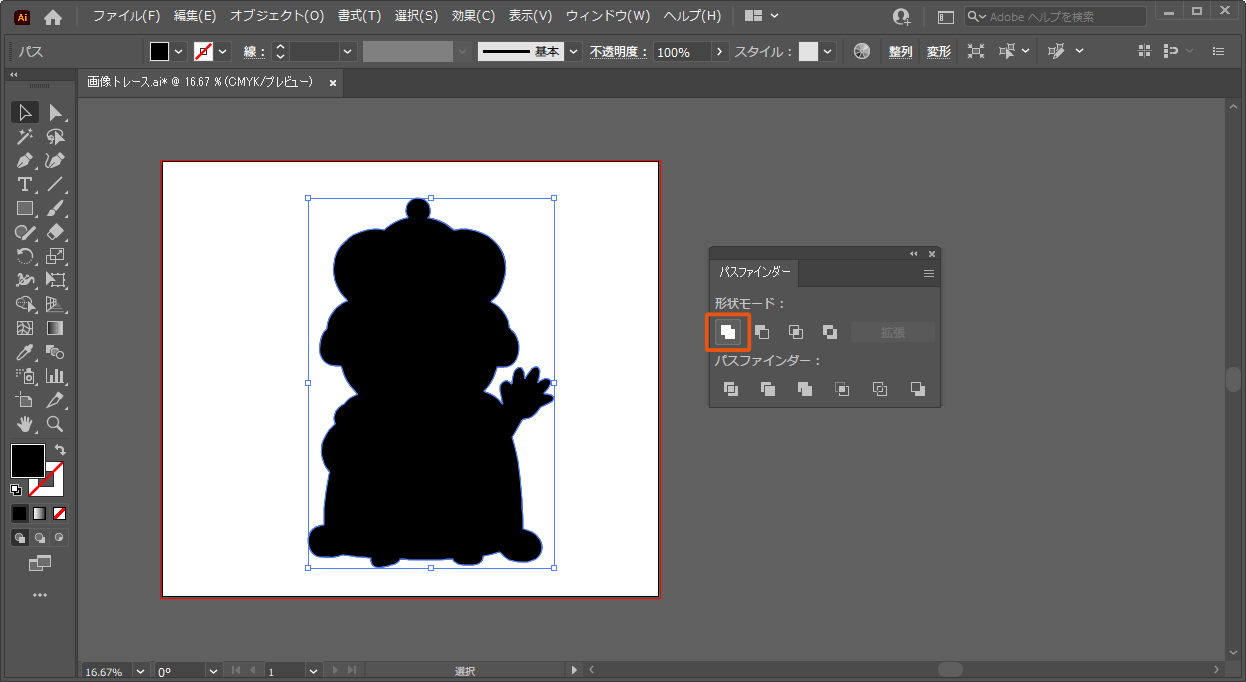Choose the Lasso tool
Image resolution: width=1246 pixels, height=682 pixels.
coord(56,136)
